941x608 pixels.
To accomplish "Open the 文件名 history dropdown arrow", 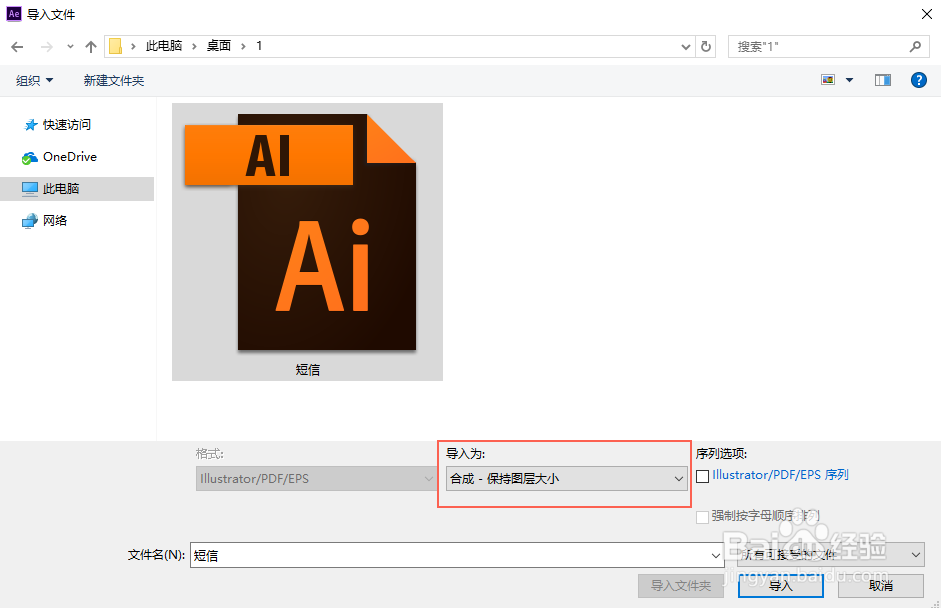I will pos(715,555).
